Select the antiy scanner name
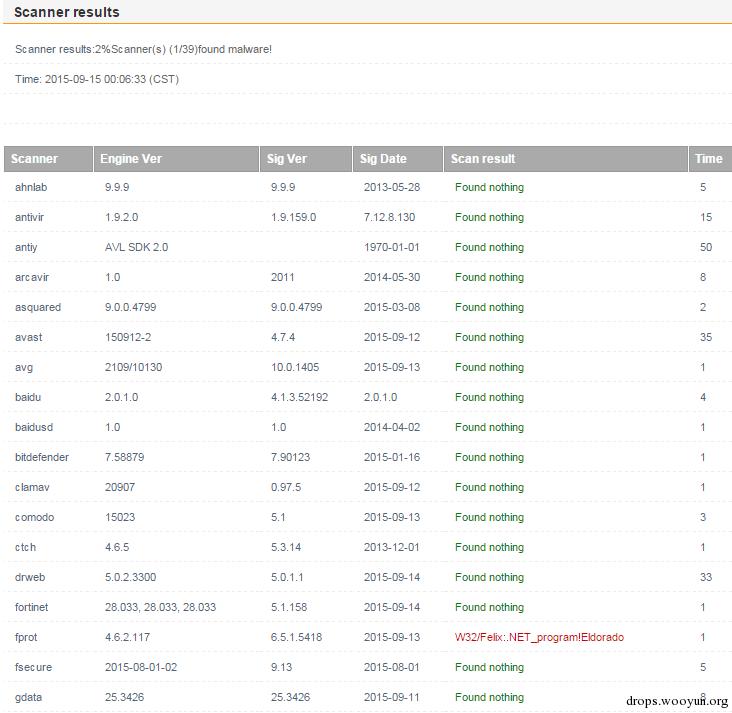This screenshot has height=713, width=732. 26,247
